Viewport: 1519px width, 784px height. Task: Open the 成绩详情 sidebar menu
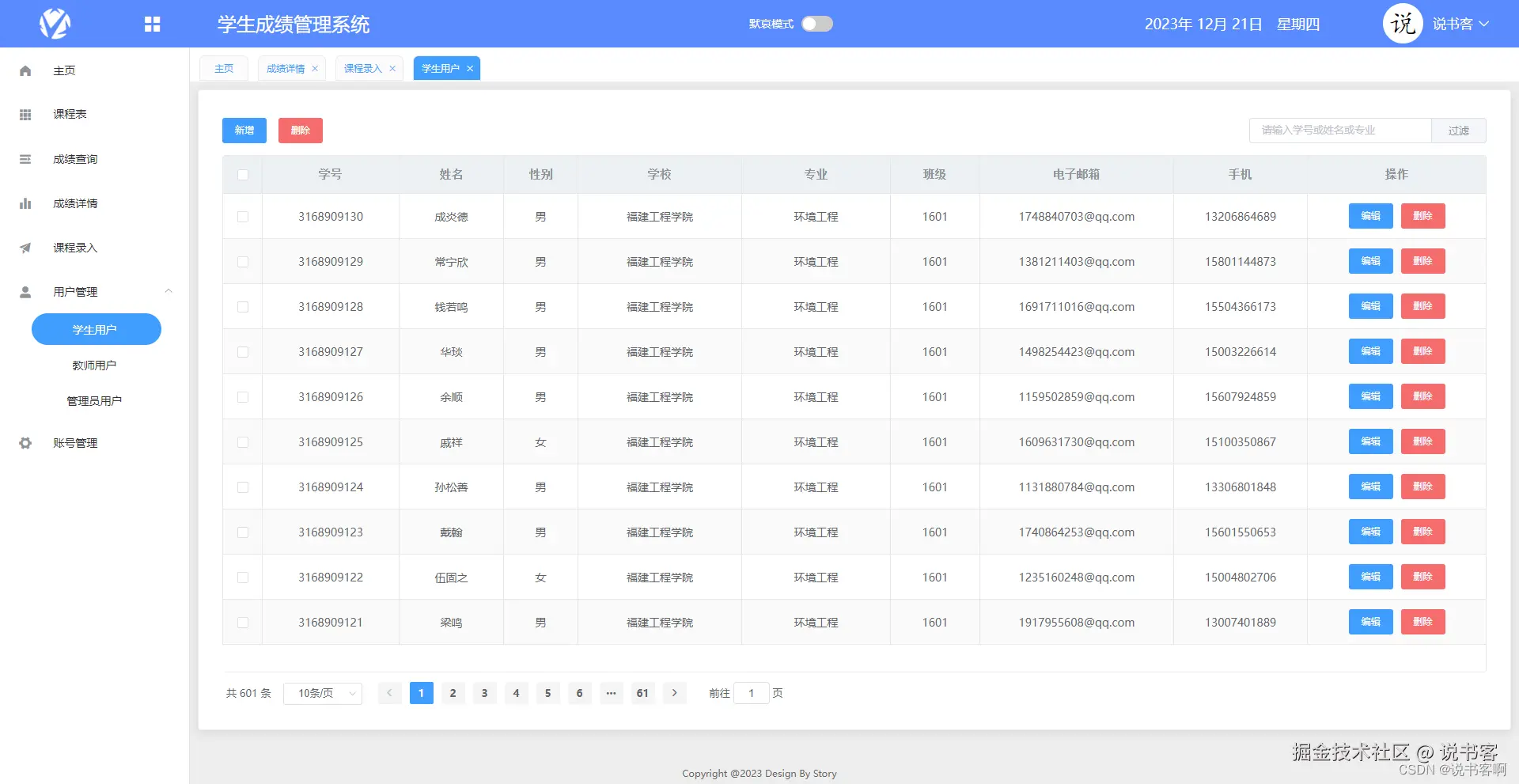(95, 203)
